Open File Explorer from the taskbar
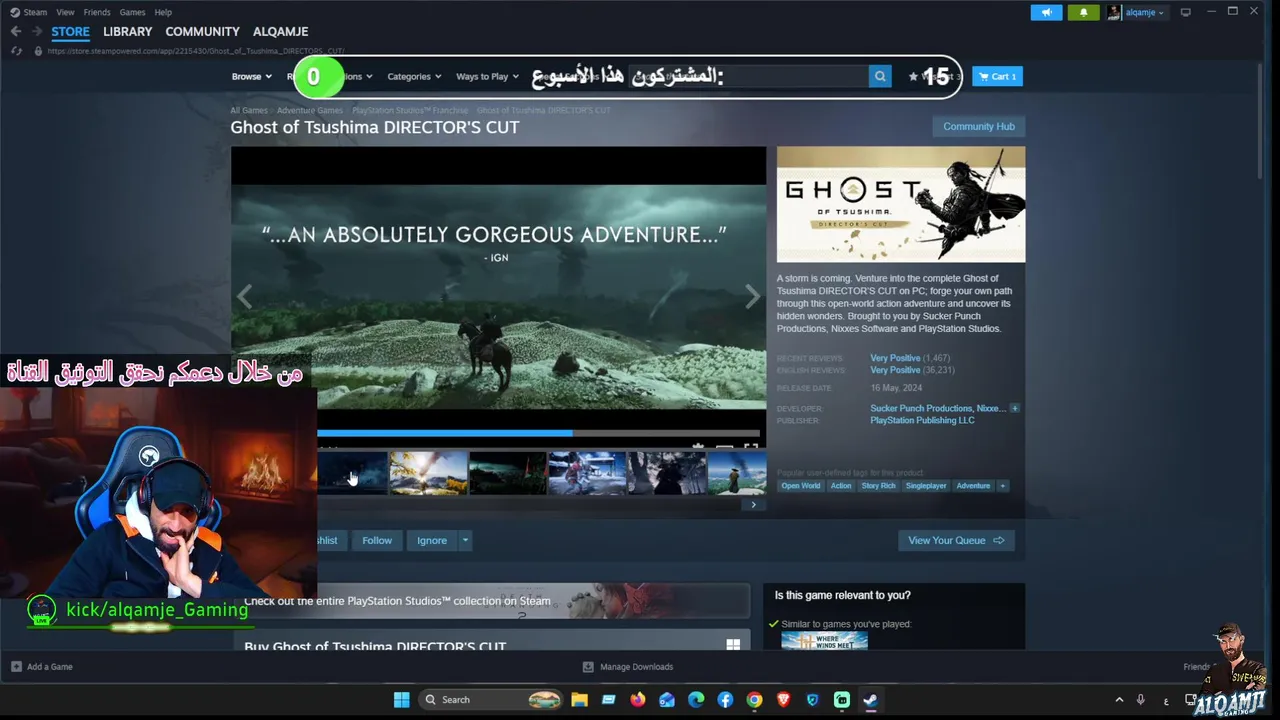This screenshot has width=1280, height=720. tap(579, 700)
